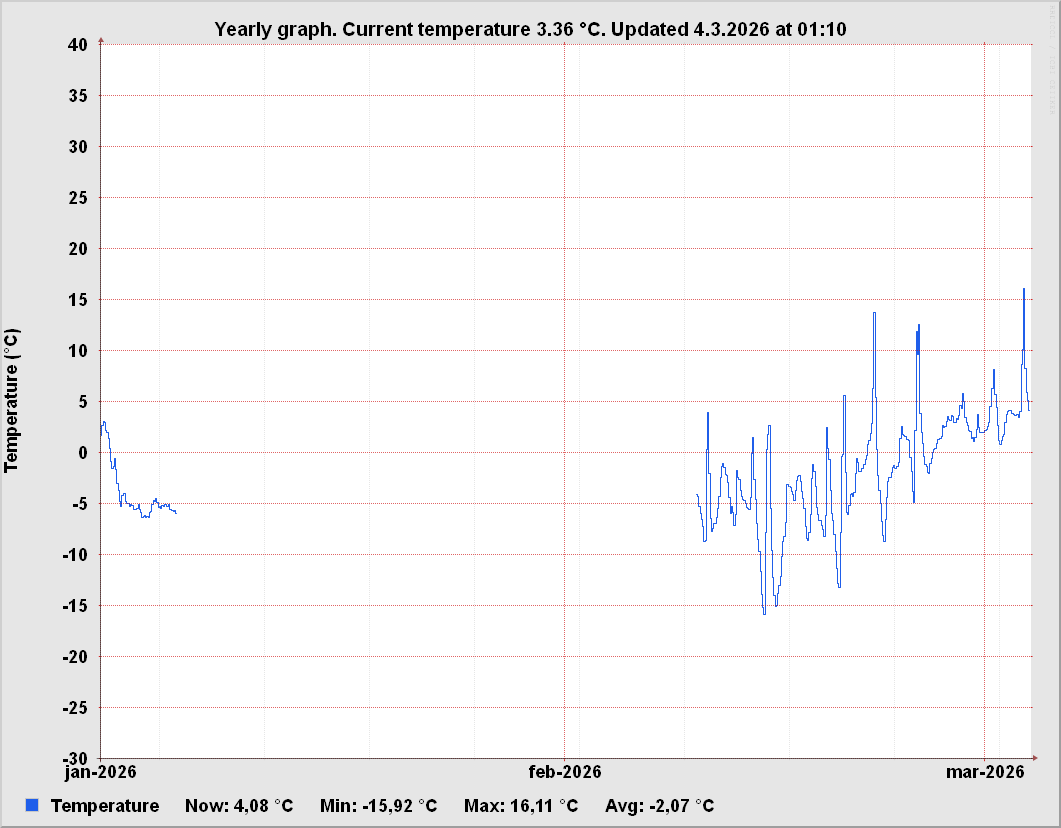Image resolution: width=1061 pixels, height=828 pixels.
Task: Click the jan-2026 x-axis label
Action: point(101,772)
